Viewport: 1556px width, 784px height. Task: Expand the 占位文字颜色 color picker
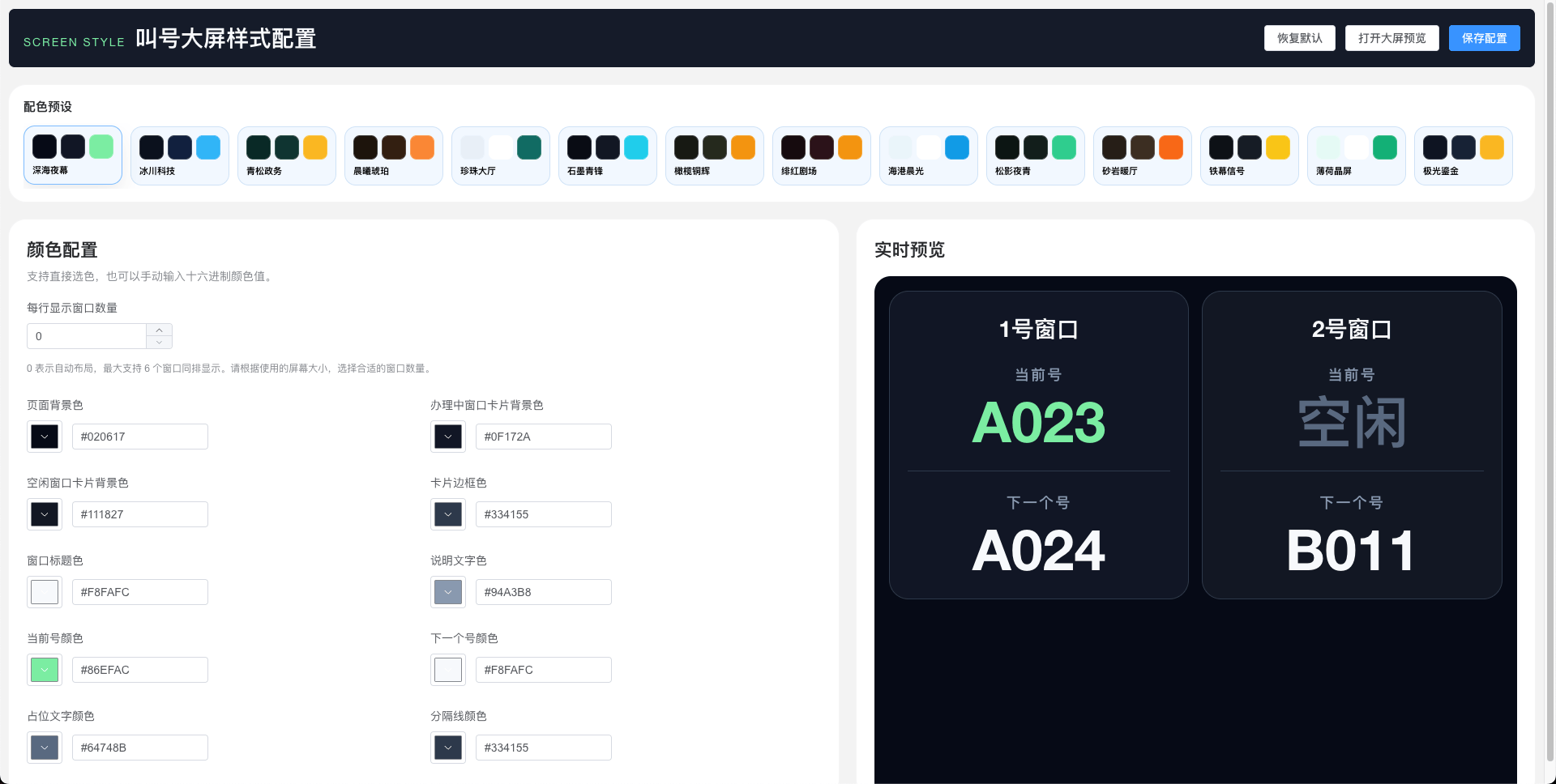[45, 748]
